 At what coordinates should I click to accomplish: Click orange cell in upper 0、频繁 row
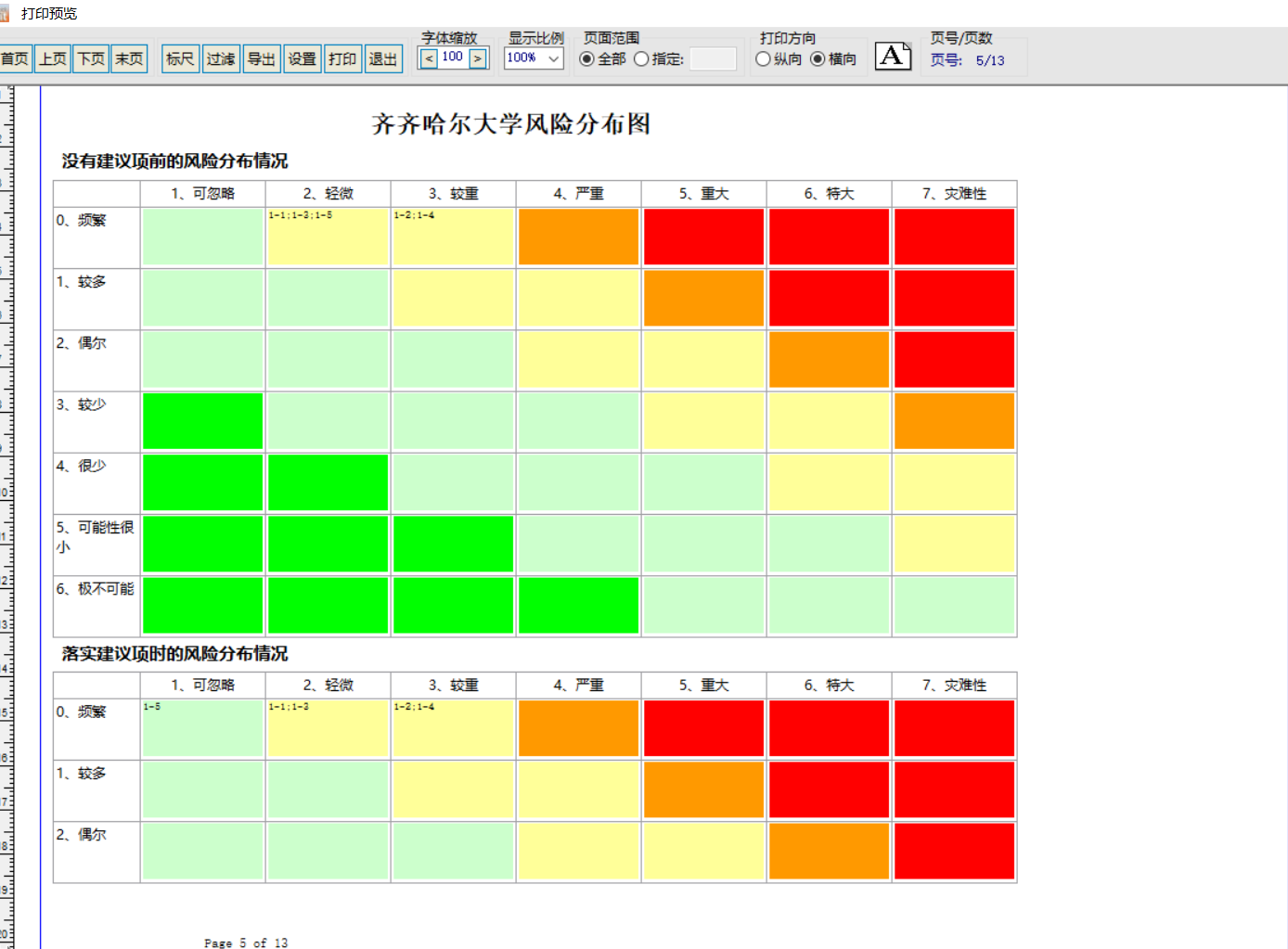click(x=579, y=237)
